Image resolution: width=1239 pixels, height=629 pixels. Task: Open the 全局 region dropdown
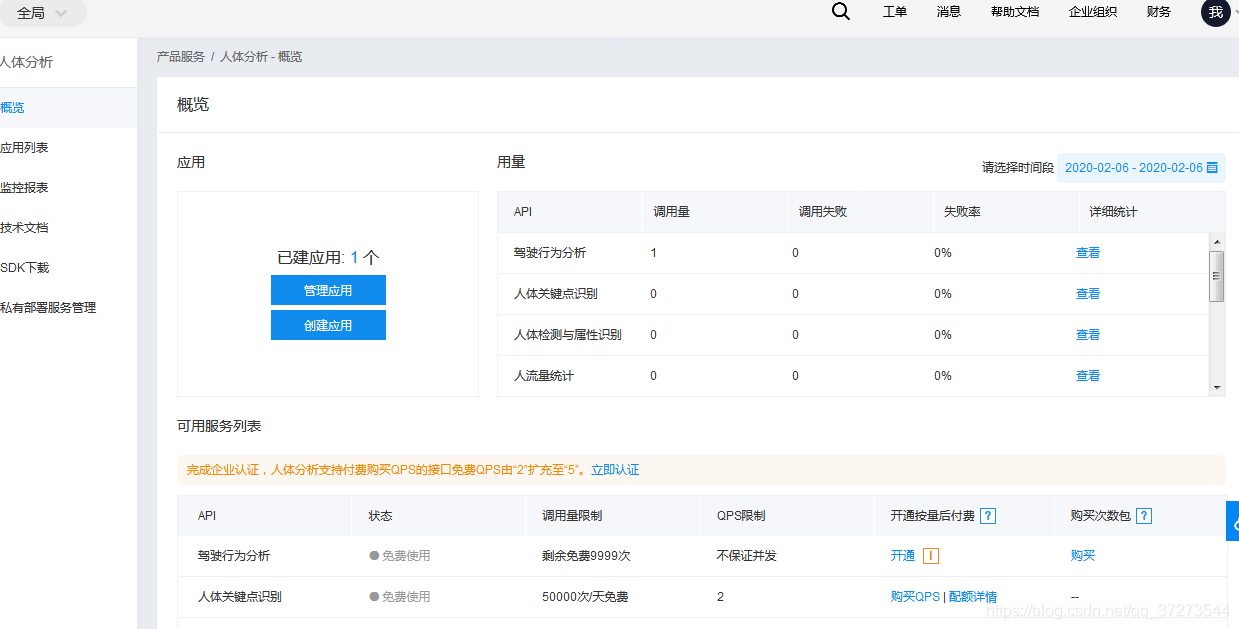coord(42,13)
